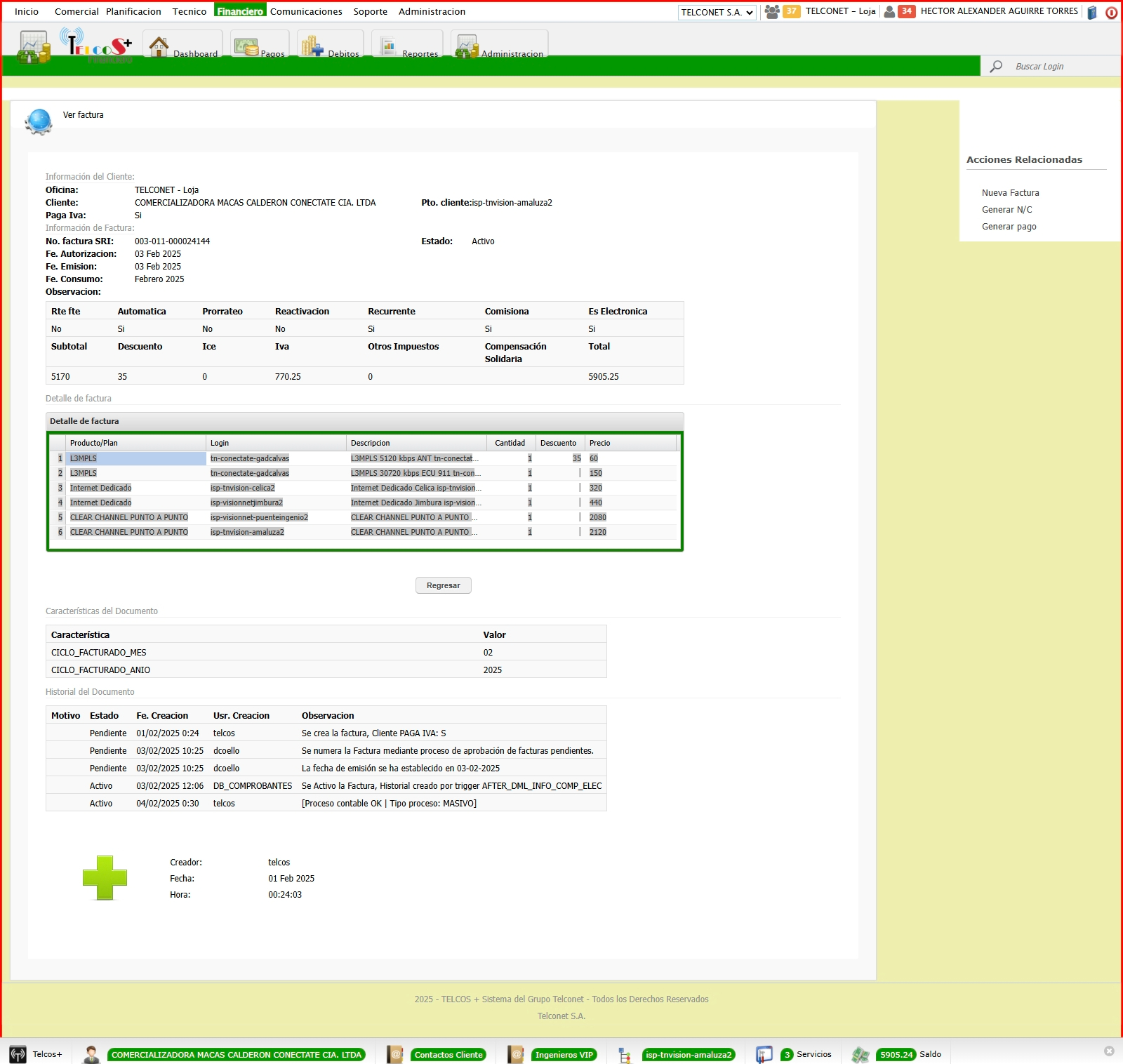Click the network tree icon in bottom bar
1123x1064 pixels.
625,1055
